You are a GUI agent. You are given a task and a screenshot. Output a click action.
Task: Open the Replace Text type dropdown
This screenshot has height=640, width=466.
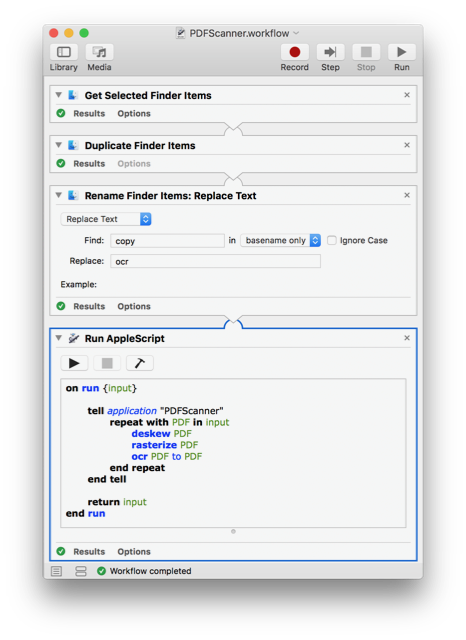pos(106,219)
